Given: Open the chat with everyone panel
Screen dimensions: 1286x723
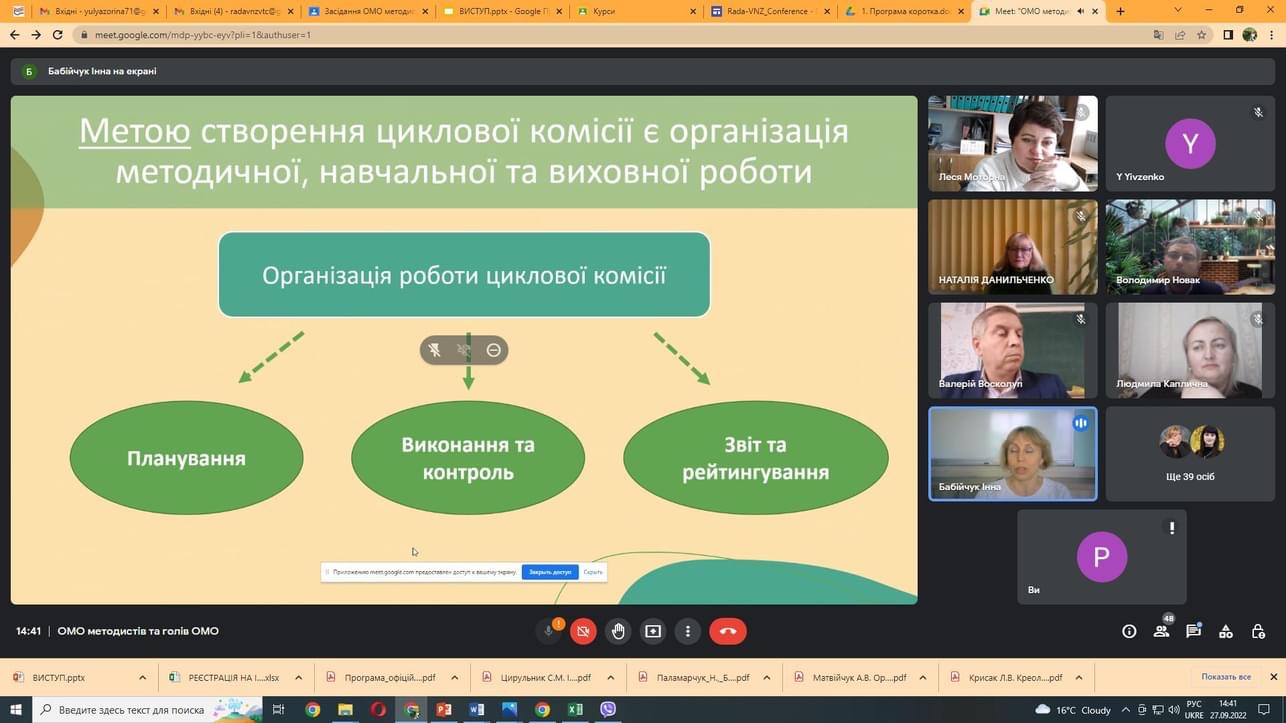Looking at the screenshot, I should click(x=1193, y=631).
